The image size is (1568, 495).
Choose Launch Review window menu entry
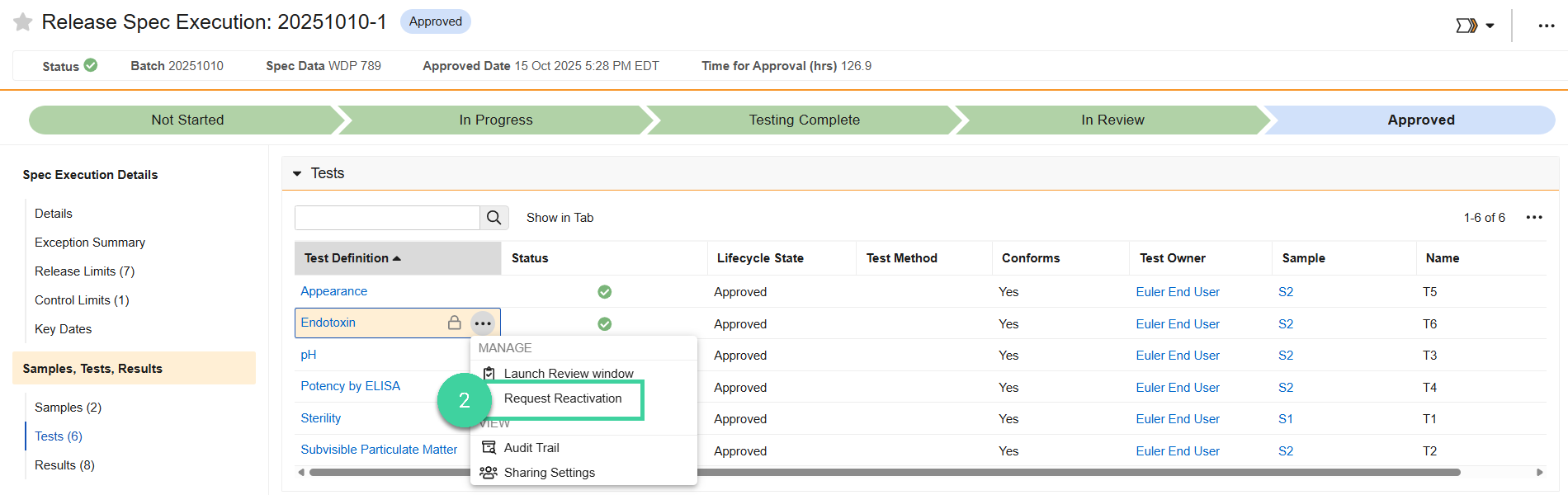[x=569, y=374]
